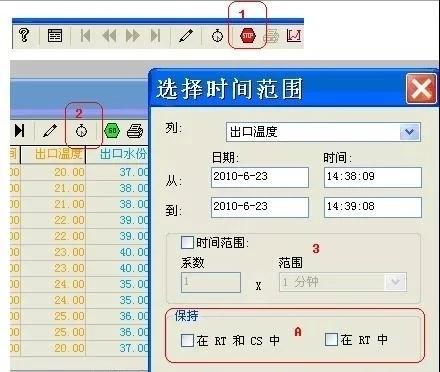Select the first 23.00 cell in 出口温度 column

click(x=53, y=252)
